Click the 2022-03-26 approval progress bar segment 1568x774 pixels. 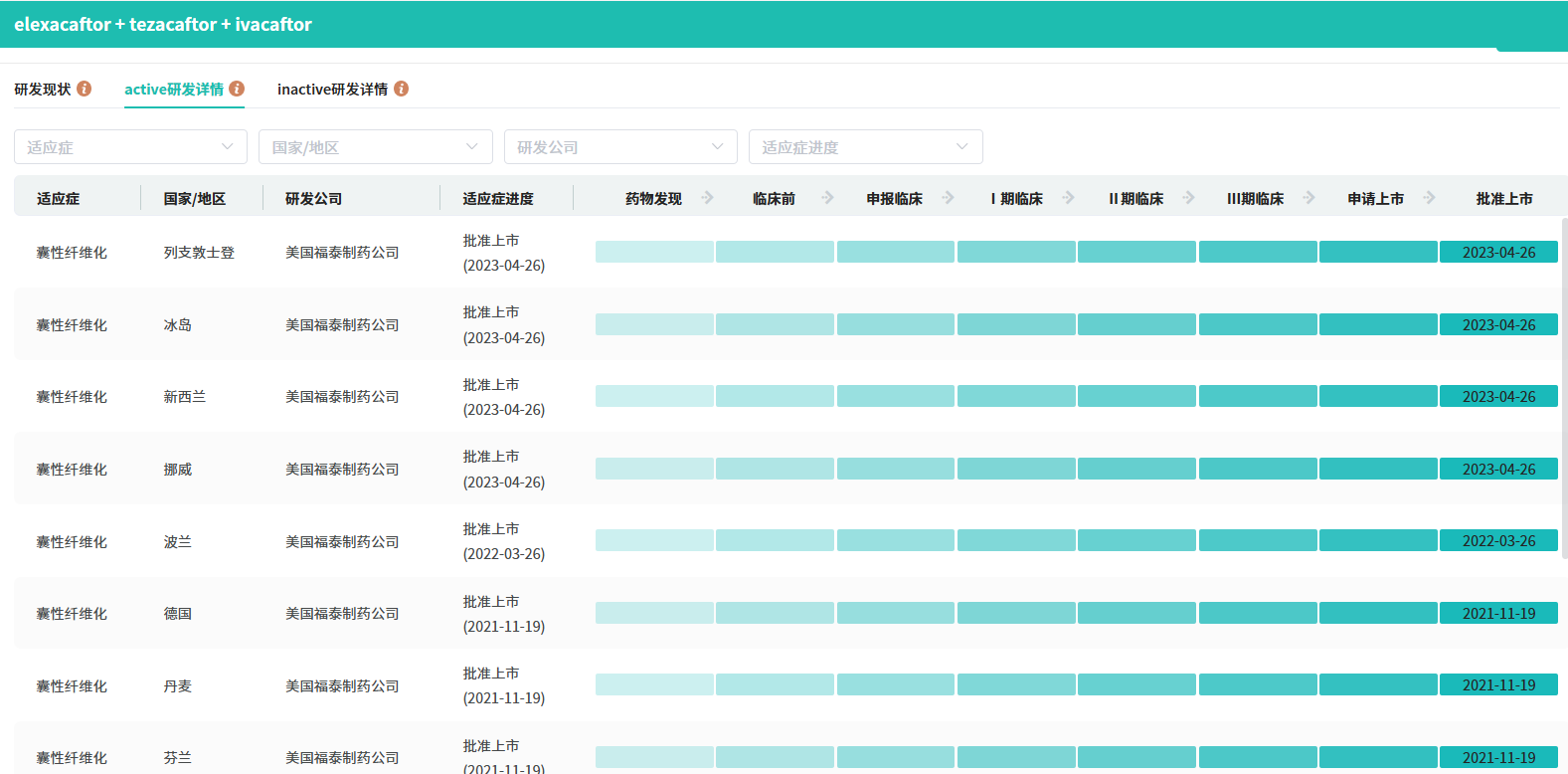click(x=1498, y=541)
